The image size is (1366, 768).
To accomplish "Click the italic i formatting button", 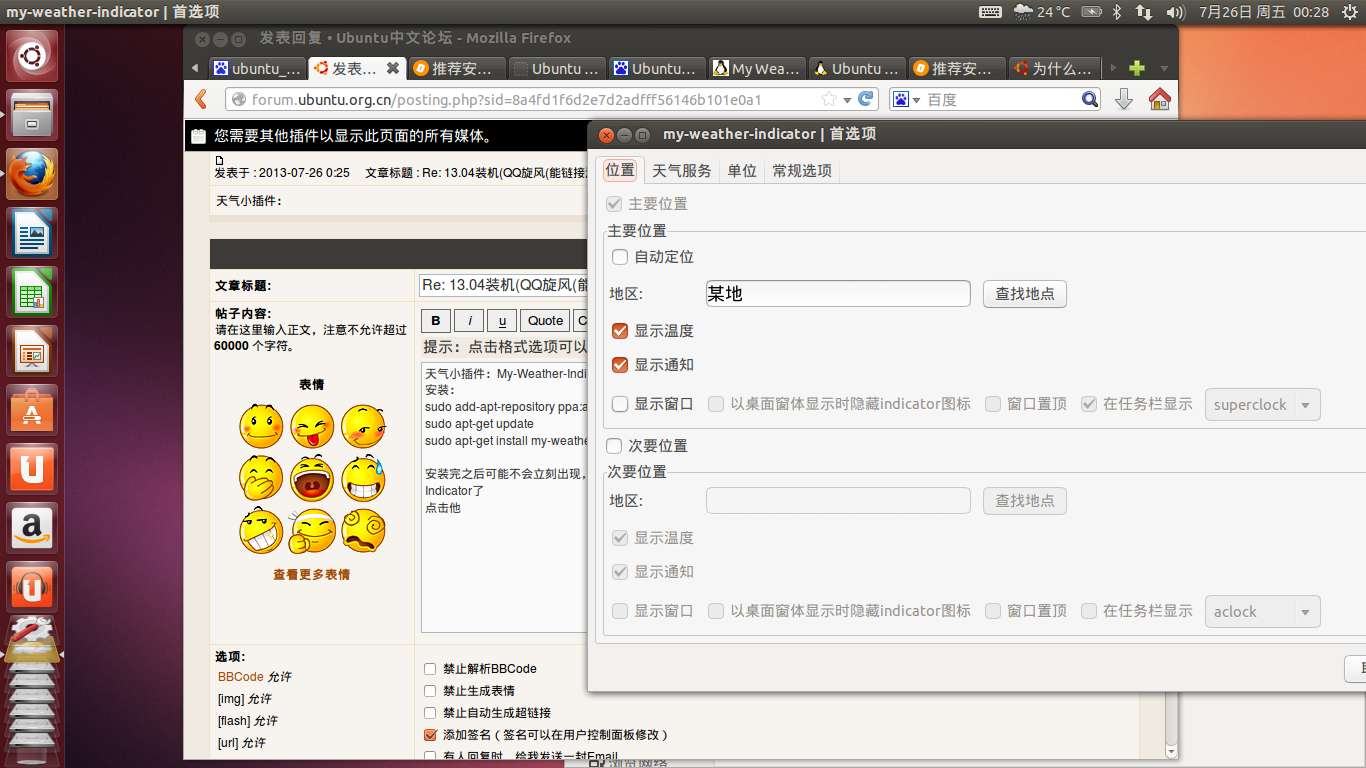I will (469, 320).
